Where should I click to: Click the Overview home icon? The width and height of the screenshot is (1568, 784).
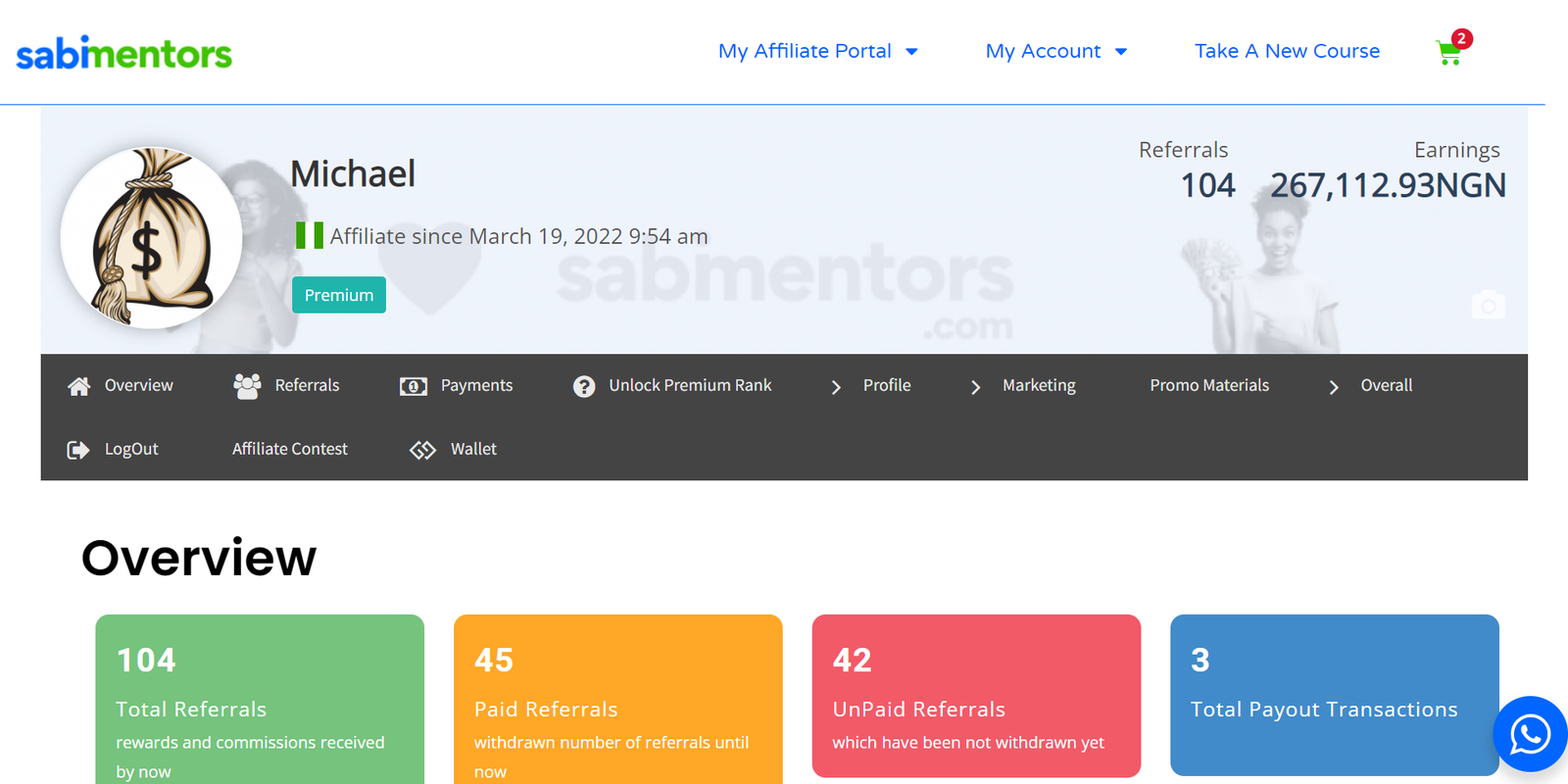(78, 386)
